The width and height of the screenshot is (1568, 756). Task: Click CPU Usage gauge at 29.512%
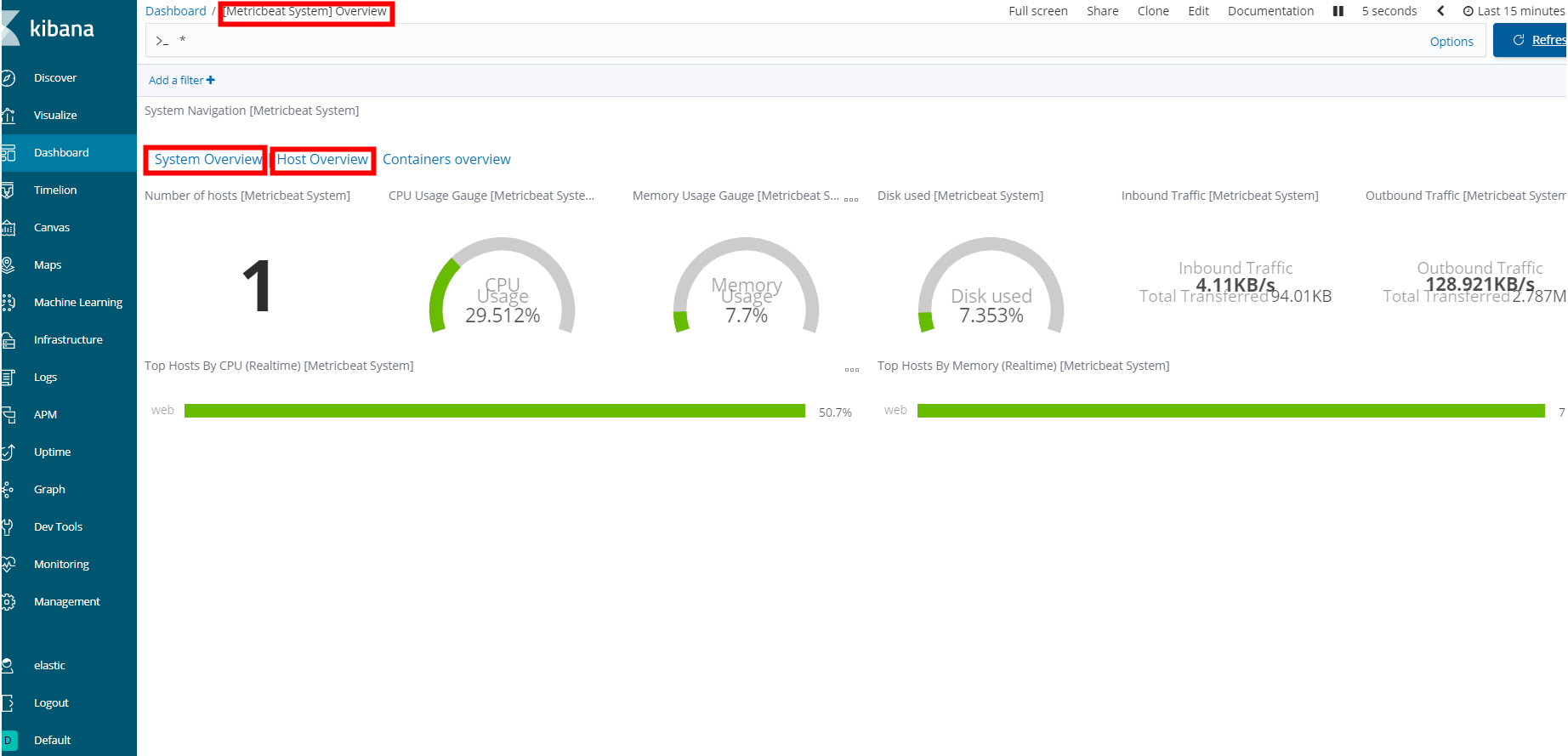[x=503, y=286]
